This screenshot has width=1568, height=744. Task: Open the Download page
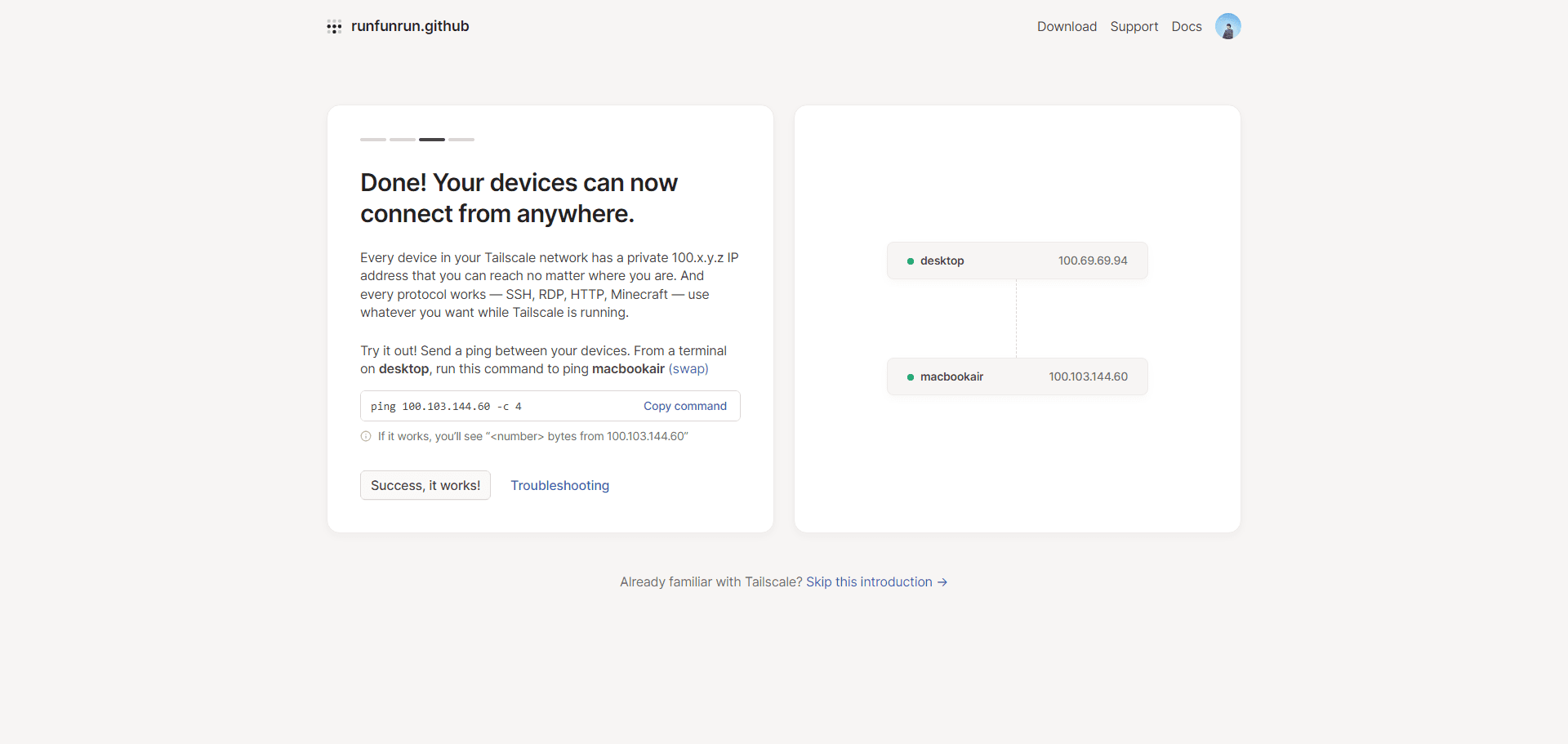point(1067,26)
